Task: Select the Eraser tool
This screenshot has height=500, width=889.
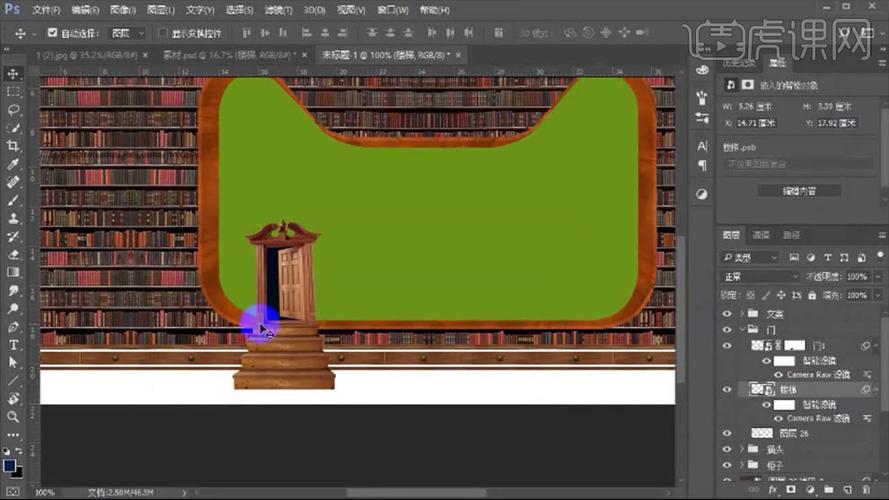Action: tap(12, 255)
